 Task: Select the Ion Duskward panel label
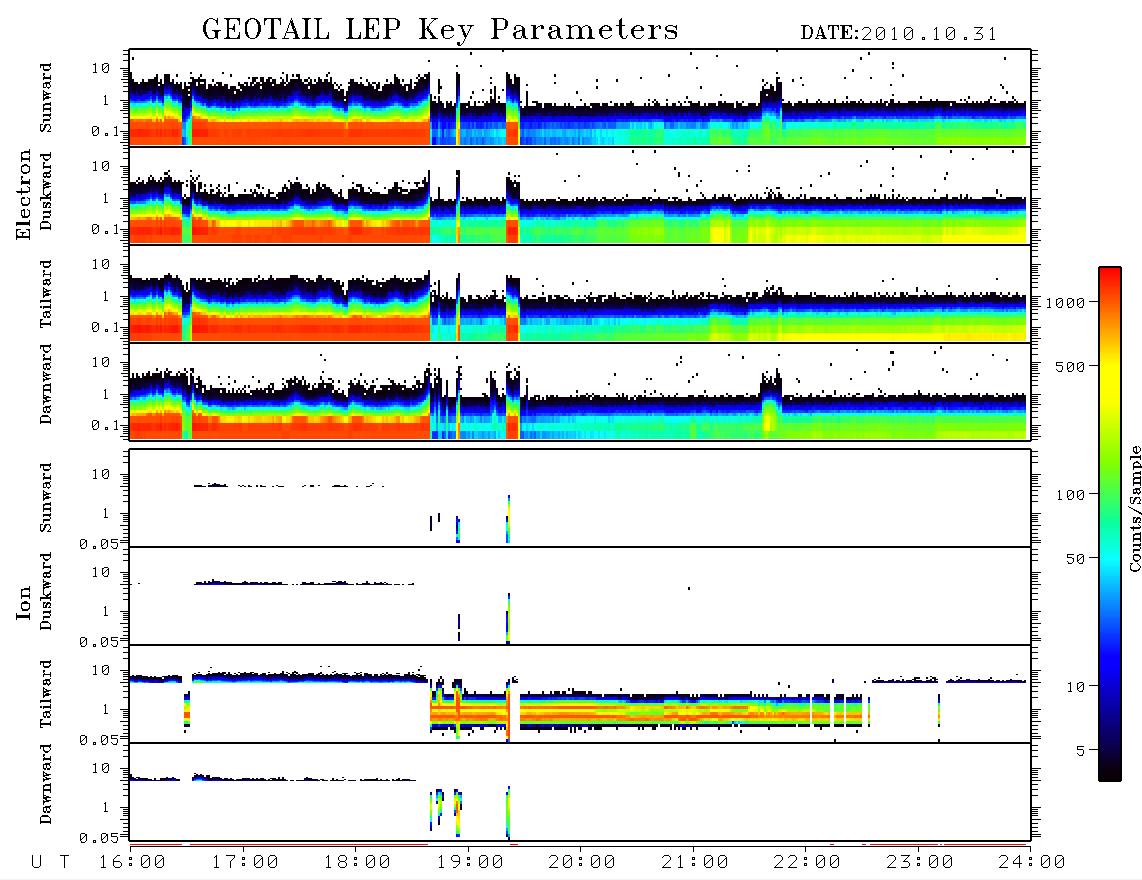[46, 591]
